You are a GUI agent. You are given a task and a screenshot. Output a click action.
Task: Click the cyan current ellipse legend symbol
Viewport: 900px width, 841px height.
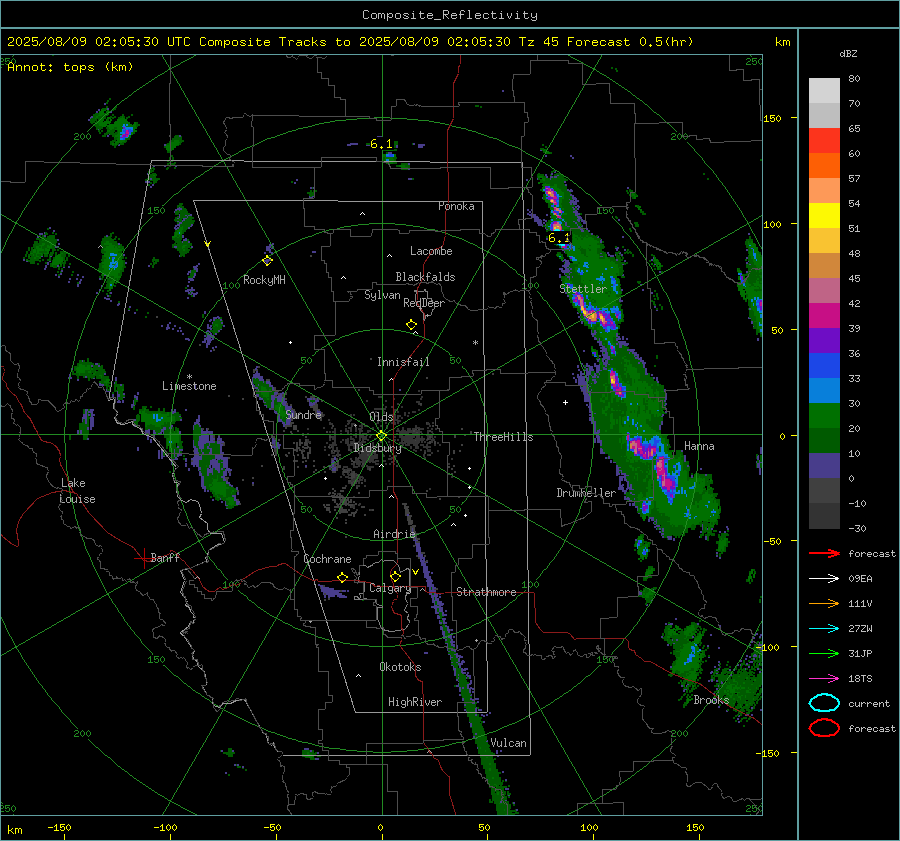[x=824, y=703]
